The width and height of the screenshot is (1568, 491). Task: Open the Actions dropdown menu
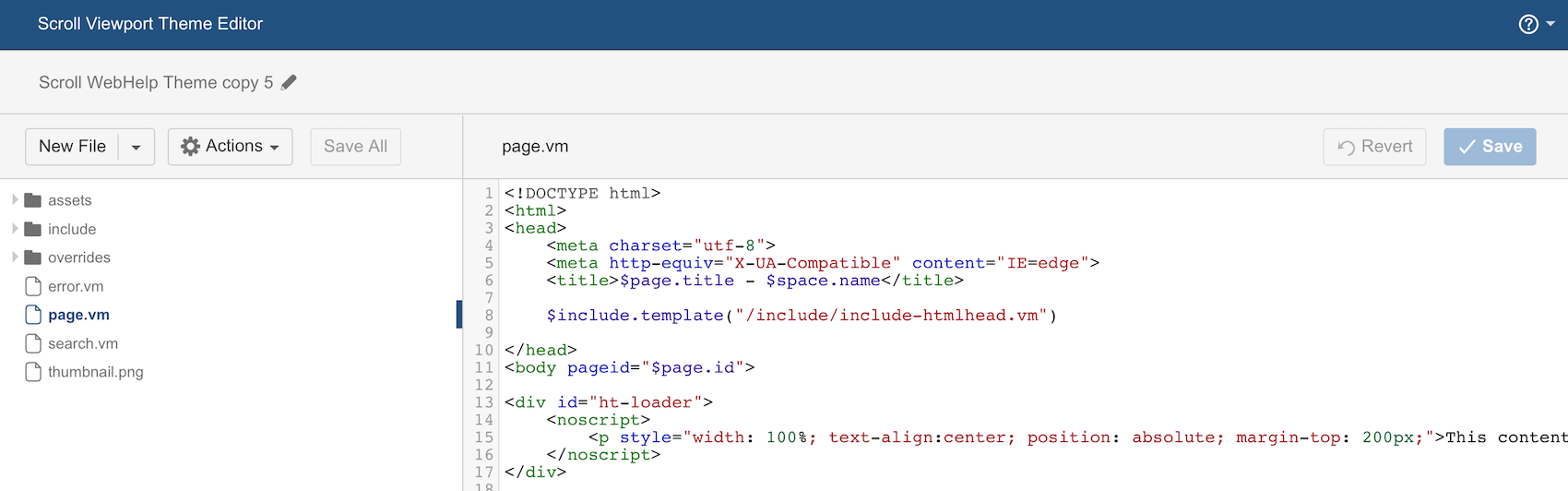click(230, 147)
